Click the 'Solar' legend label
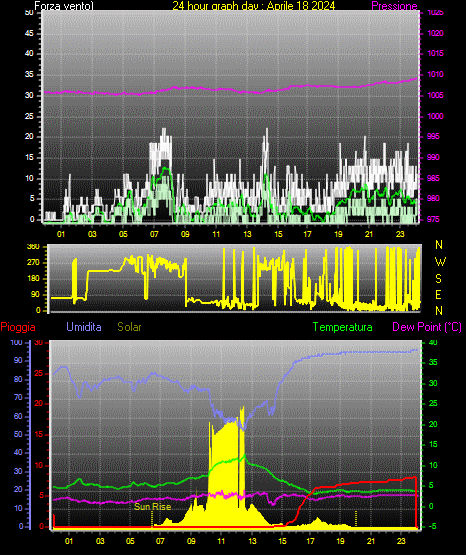The image size is (466, 555). (129, 327)
